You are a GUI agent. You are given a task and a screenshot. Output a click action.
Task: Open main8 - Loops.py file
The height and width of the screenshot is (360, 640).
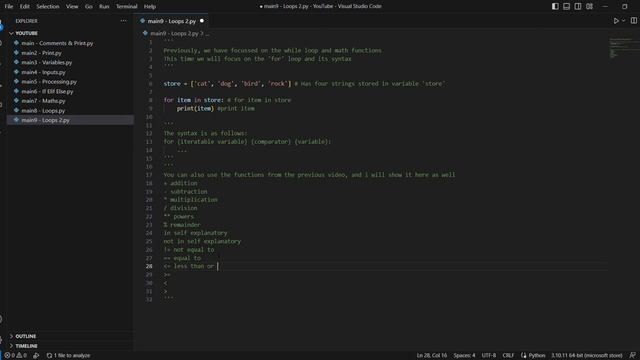pos(43,111)
